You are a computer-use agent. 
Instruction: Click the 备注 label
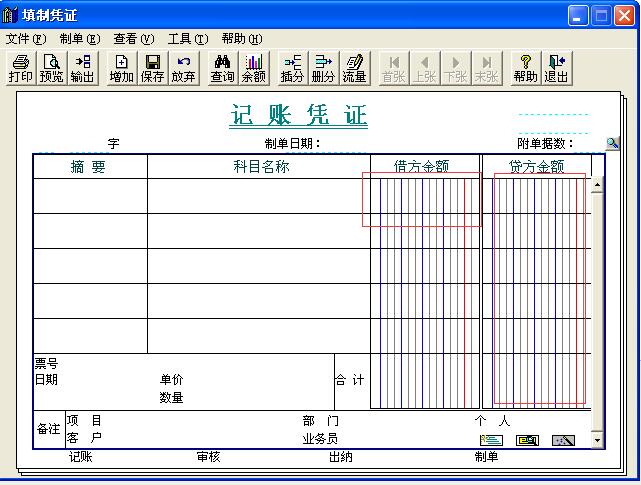point(49,429)
